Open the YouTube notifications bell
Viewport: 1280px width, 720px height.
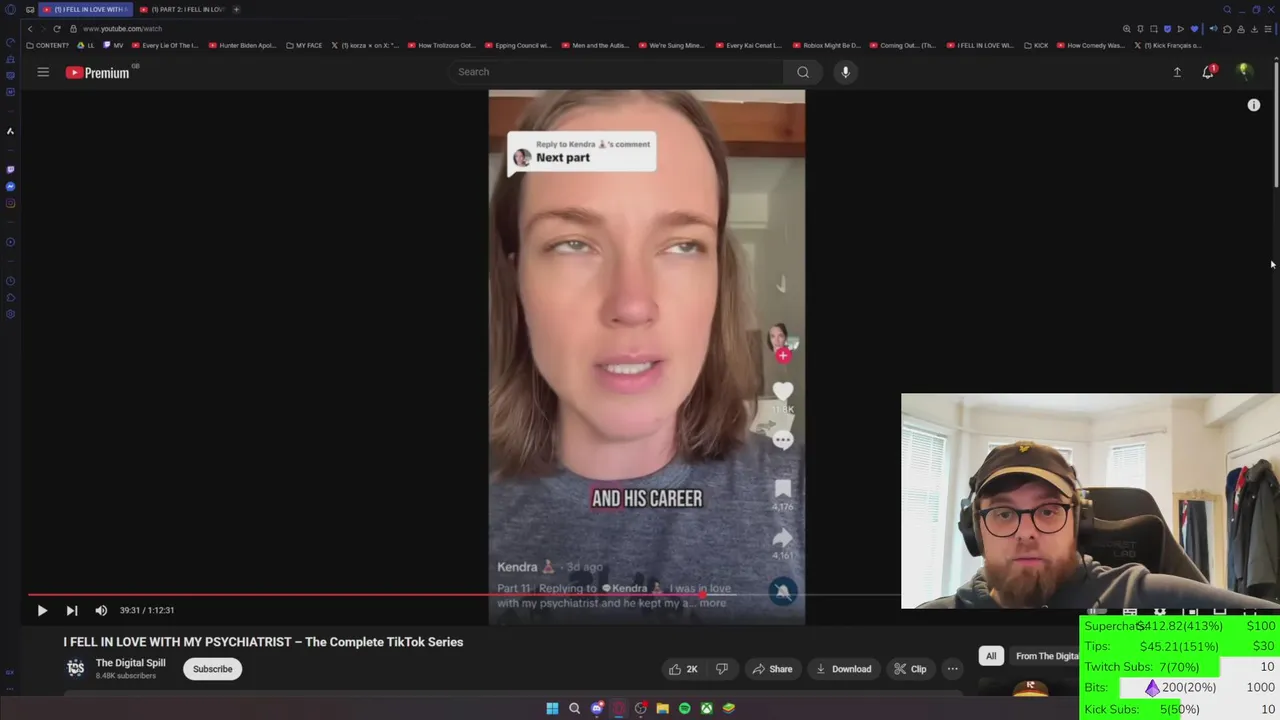(x=1208, y=72)
